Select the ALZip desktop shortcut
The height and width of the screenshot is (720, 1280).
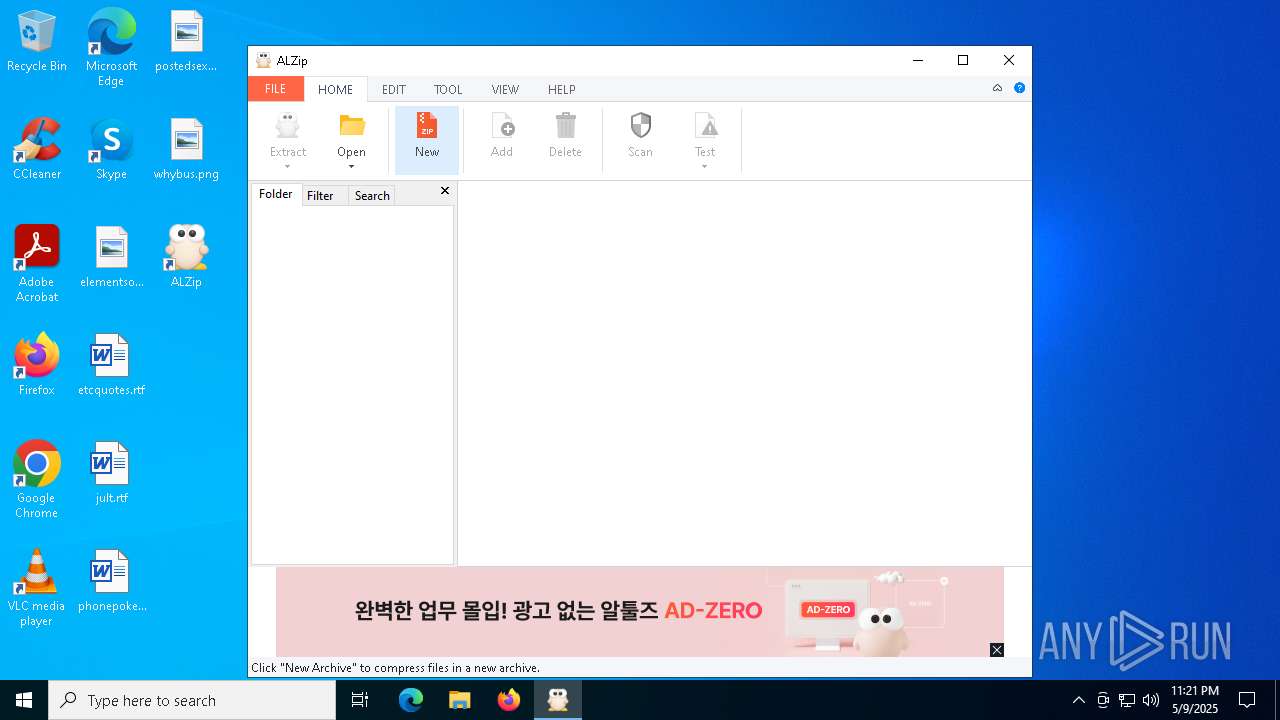coord(186,256)
